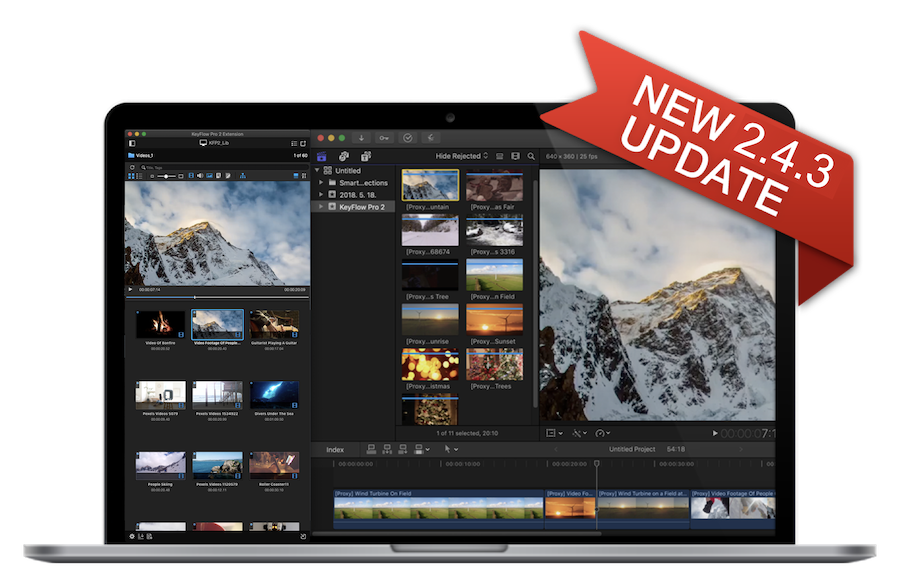Select the [Proxy...68674 clip thumbnail
This screenshot has height=568, width=900.
tap(430, 230)
